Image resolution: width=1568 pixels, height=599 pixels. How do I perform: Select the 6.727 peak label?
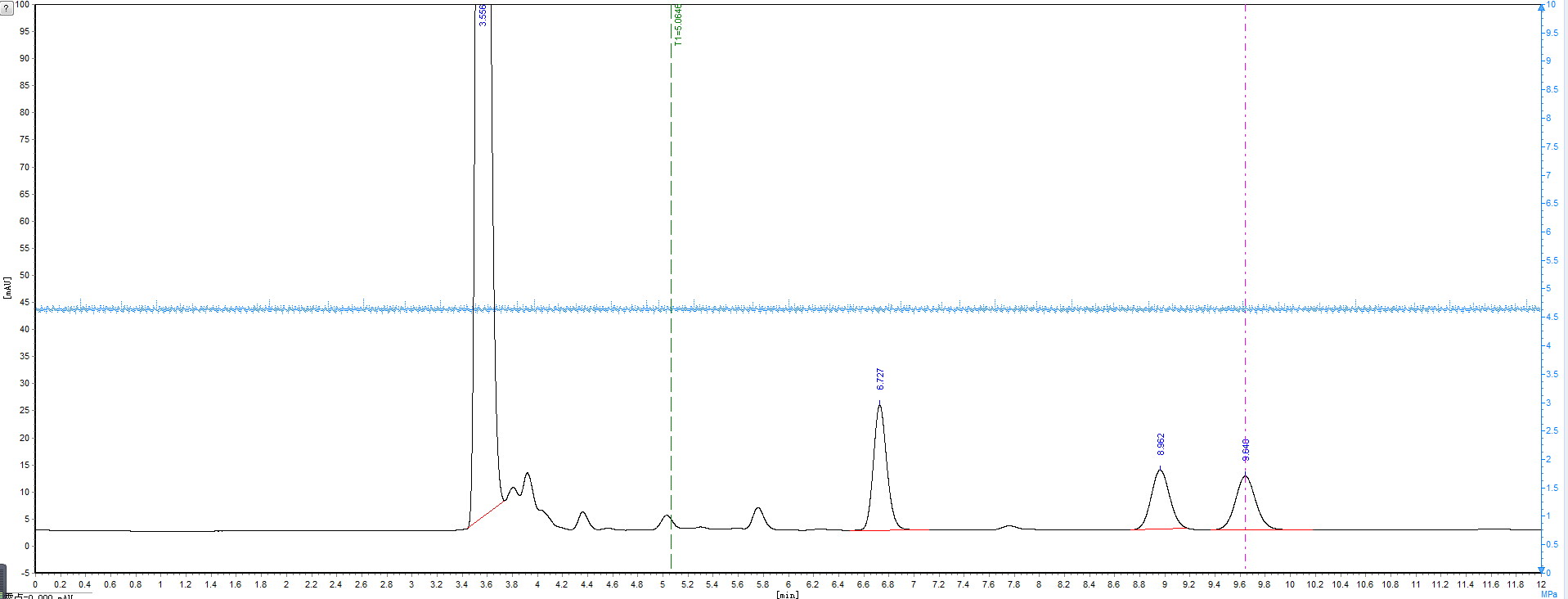(x=880, y=379)
